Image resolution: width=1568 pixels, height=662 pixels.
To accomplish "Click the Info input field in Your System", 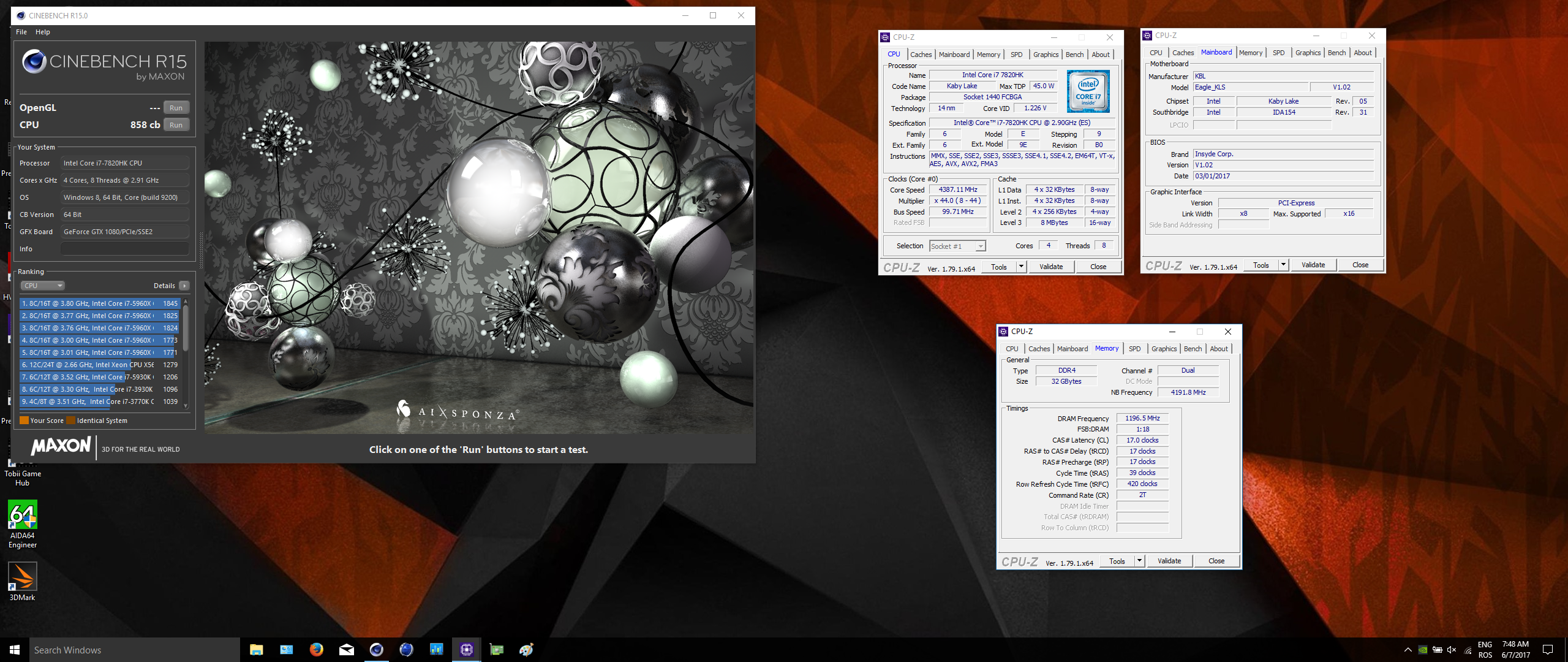I will [125, 249].
